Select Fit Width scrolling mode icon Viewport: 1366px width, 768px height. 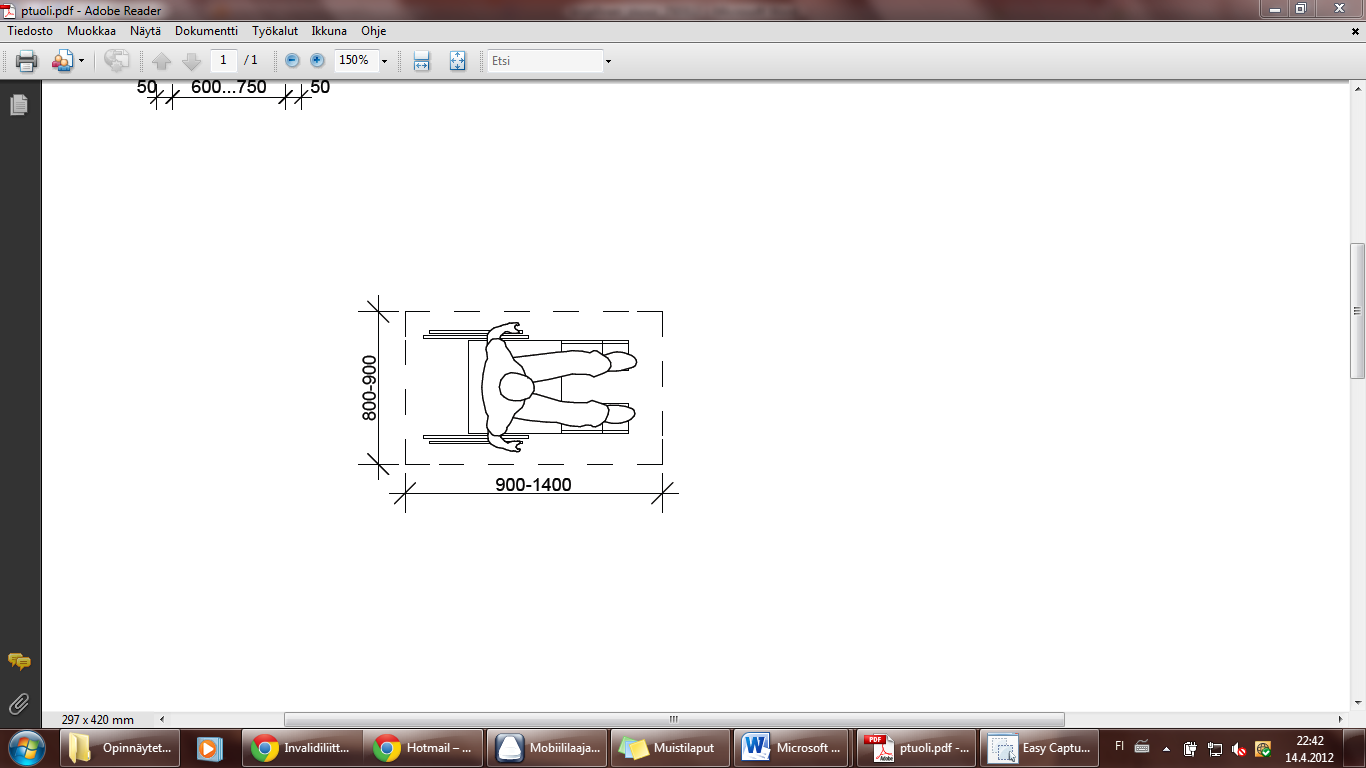click(x=422, y=61)
